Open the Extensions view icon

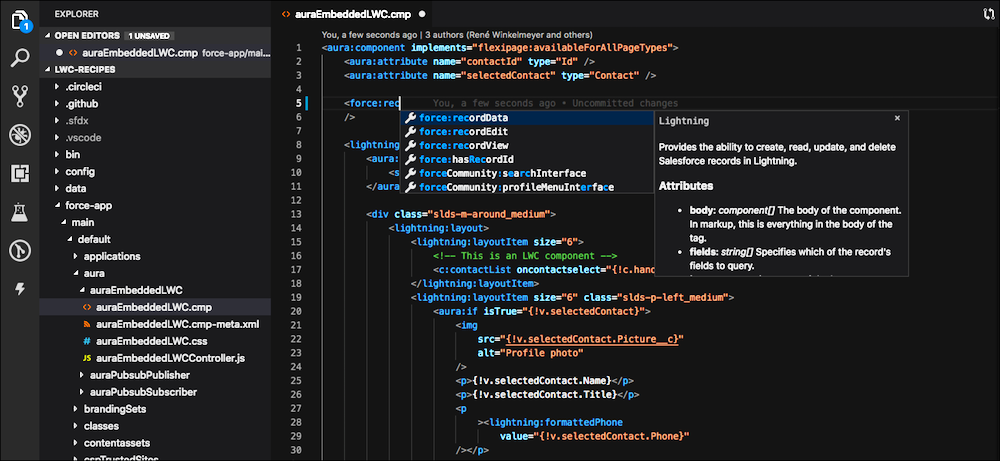coord(19,173)
